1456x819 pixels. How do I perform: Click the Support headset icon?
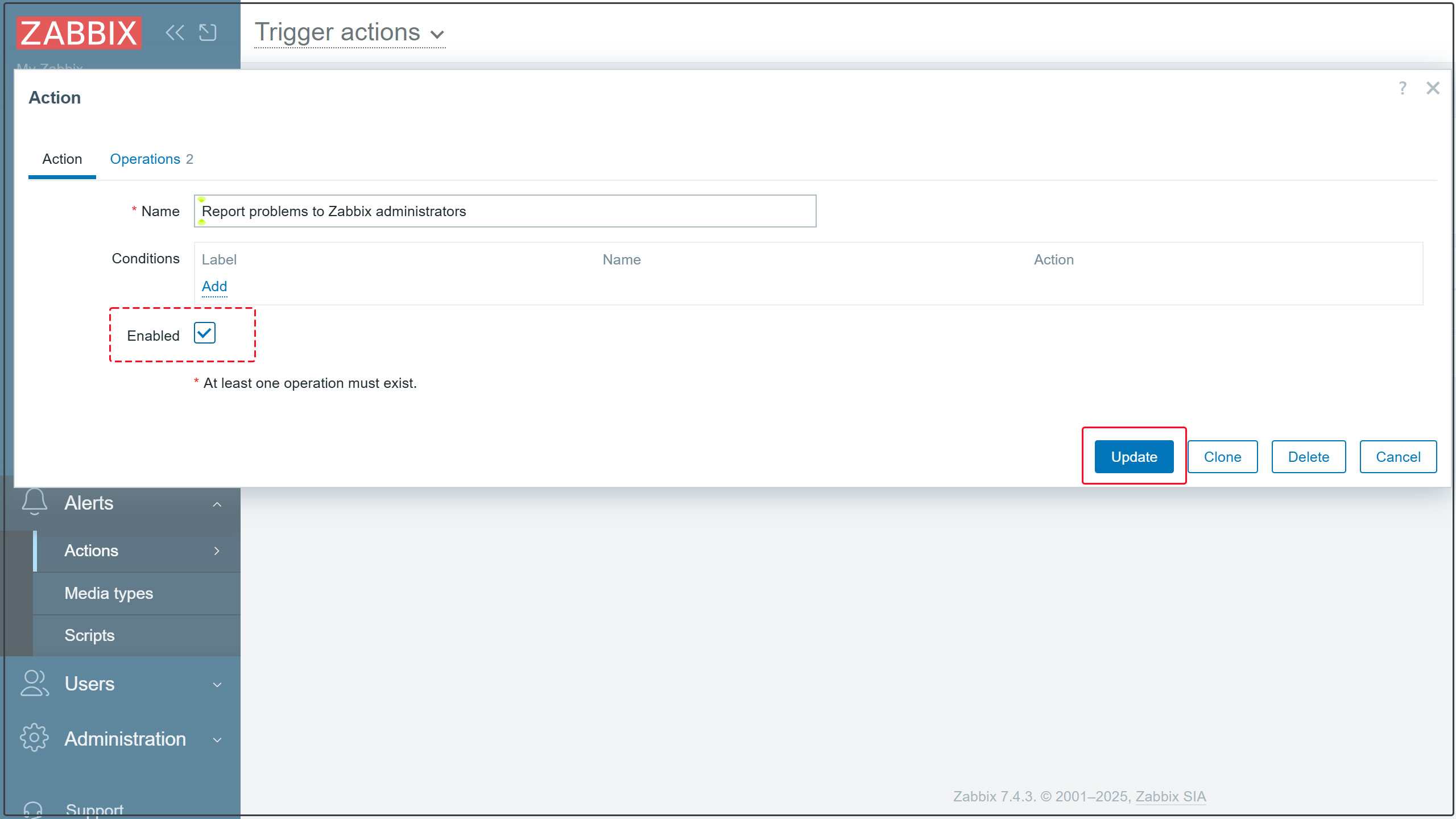33,809
